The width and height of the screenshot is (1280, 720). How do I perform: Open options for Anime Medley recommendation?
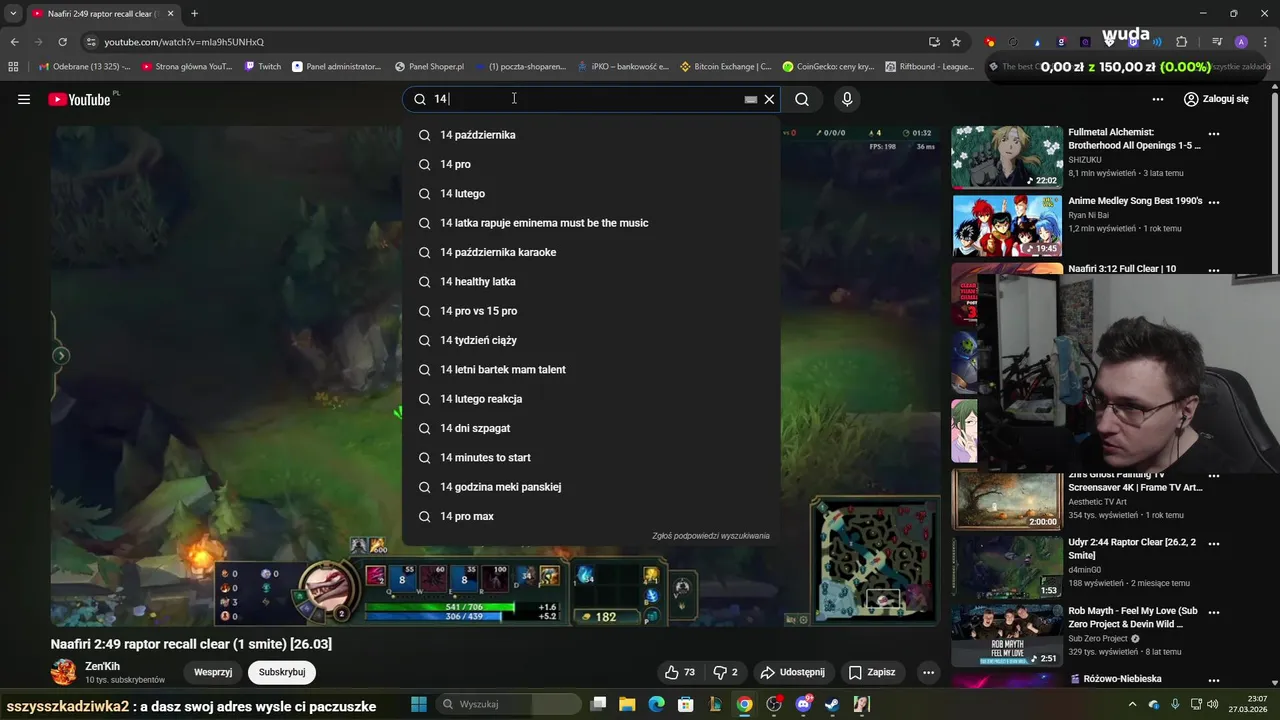[1214, 202]
